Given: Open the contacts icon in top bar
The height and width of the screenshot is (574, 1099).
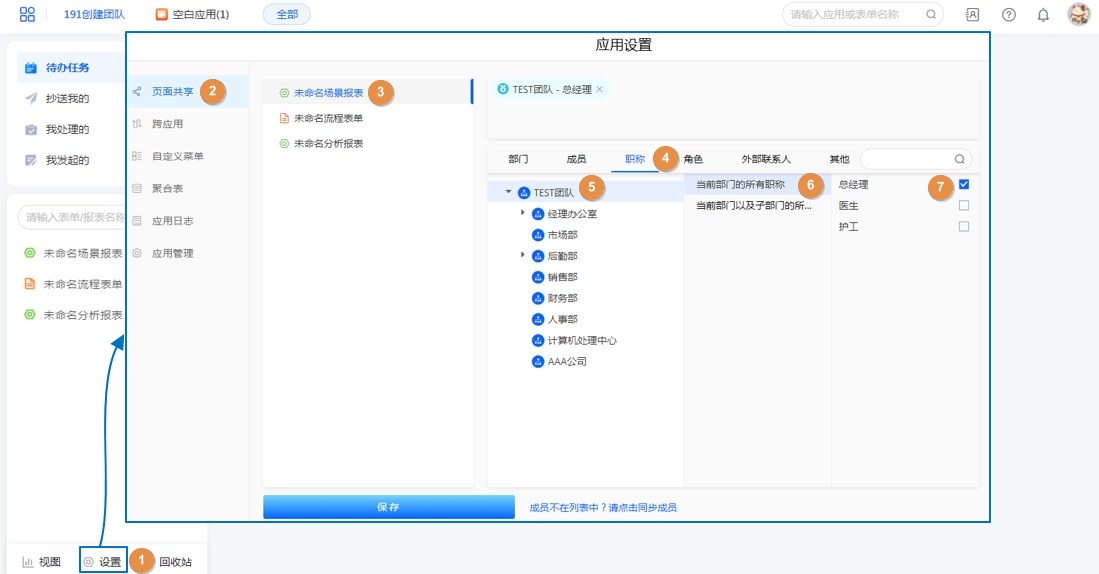Looking at the screenshot, I should pos(972,15).
